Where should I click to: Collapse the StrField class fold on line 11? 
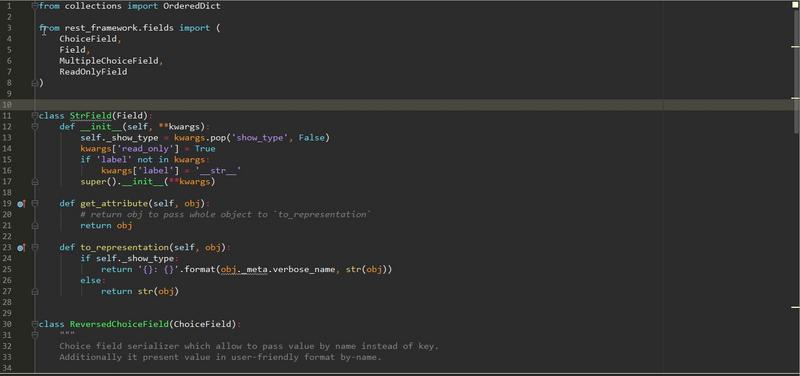pyautogui.click(x=35, y=116)
